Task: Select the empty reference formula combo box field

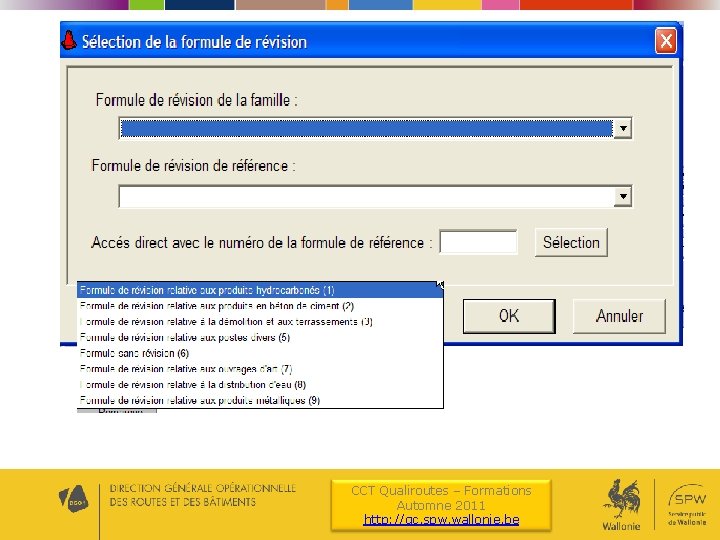Action: (366, 197)
